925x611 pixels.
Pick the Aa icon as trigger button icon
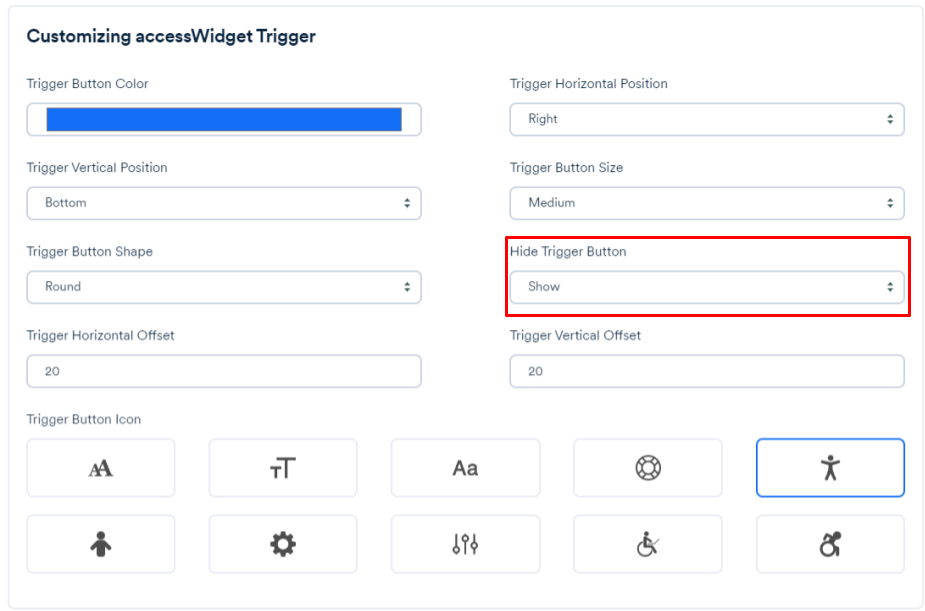465,467
